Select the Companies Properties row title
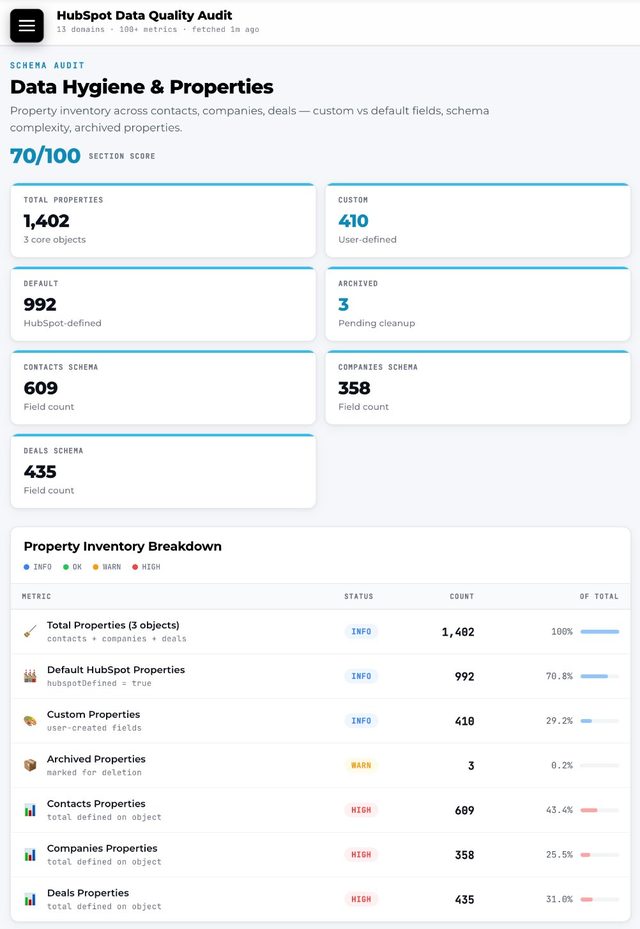The height and width of the screenshot is (929, 640). click(x=102, y=848)
